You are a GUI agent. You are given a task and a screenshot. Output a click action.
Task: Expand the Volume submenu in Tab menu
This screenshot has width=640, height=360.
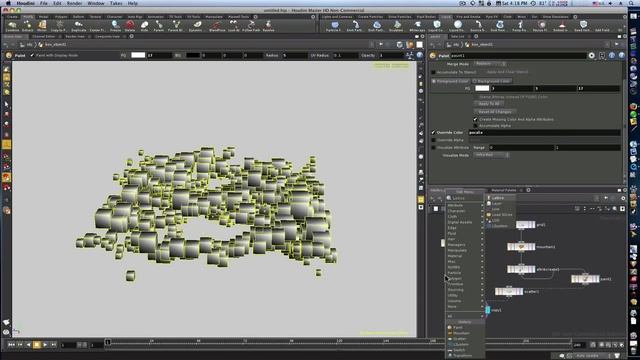tap(464, 301)
